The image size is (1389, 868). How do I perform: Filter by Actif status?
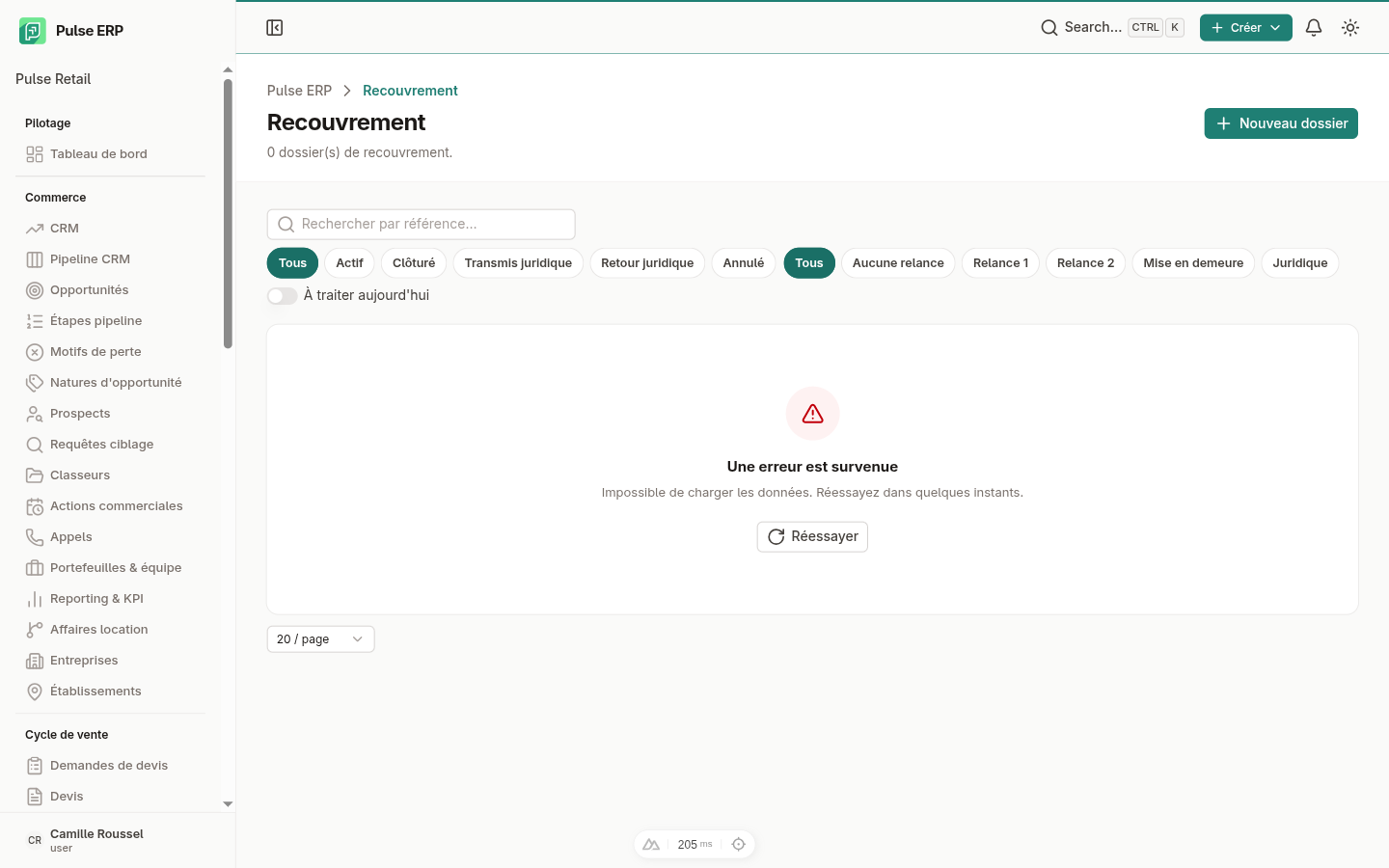tap(349, 263)
